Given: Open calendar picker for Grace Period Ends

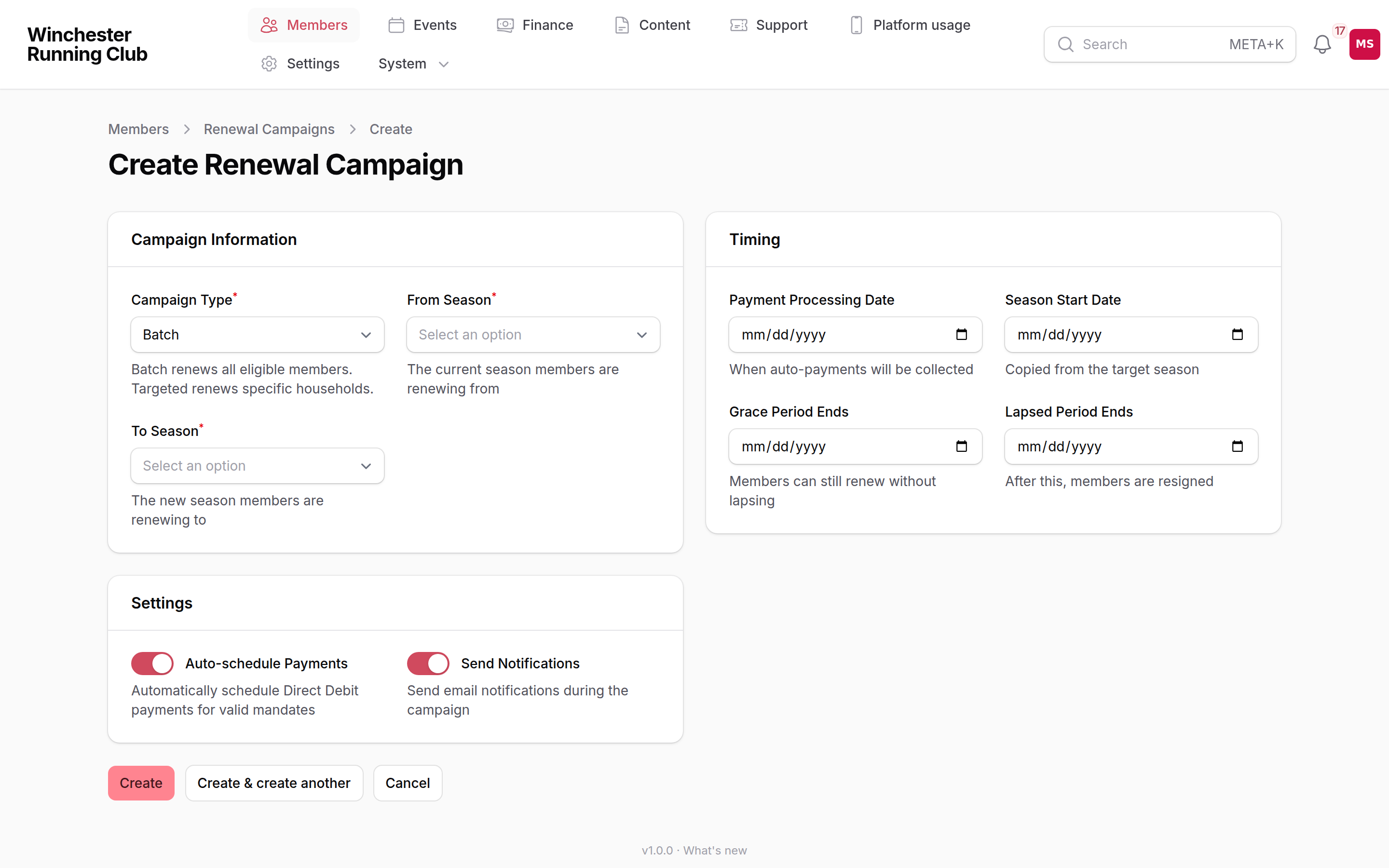Looking at the screenshot, I should click(x=961, y=446).
